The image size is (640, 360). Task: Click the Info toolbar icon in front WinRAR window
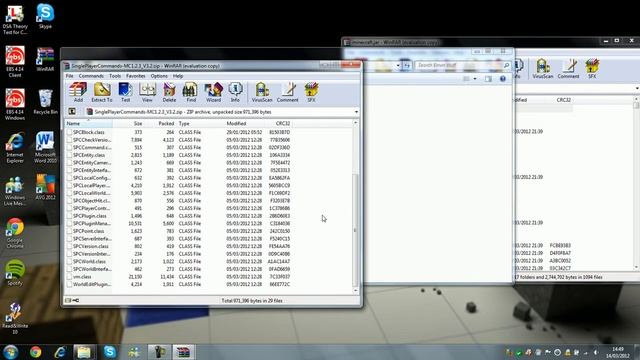coord(235,92)
